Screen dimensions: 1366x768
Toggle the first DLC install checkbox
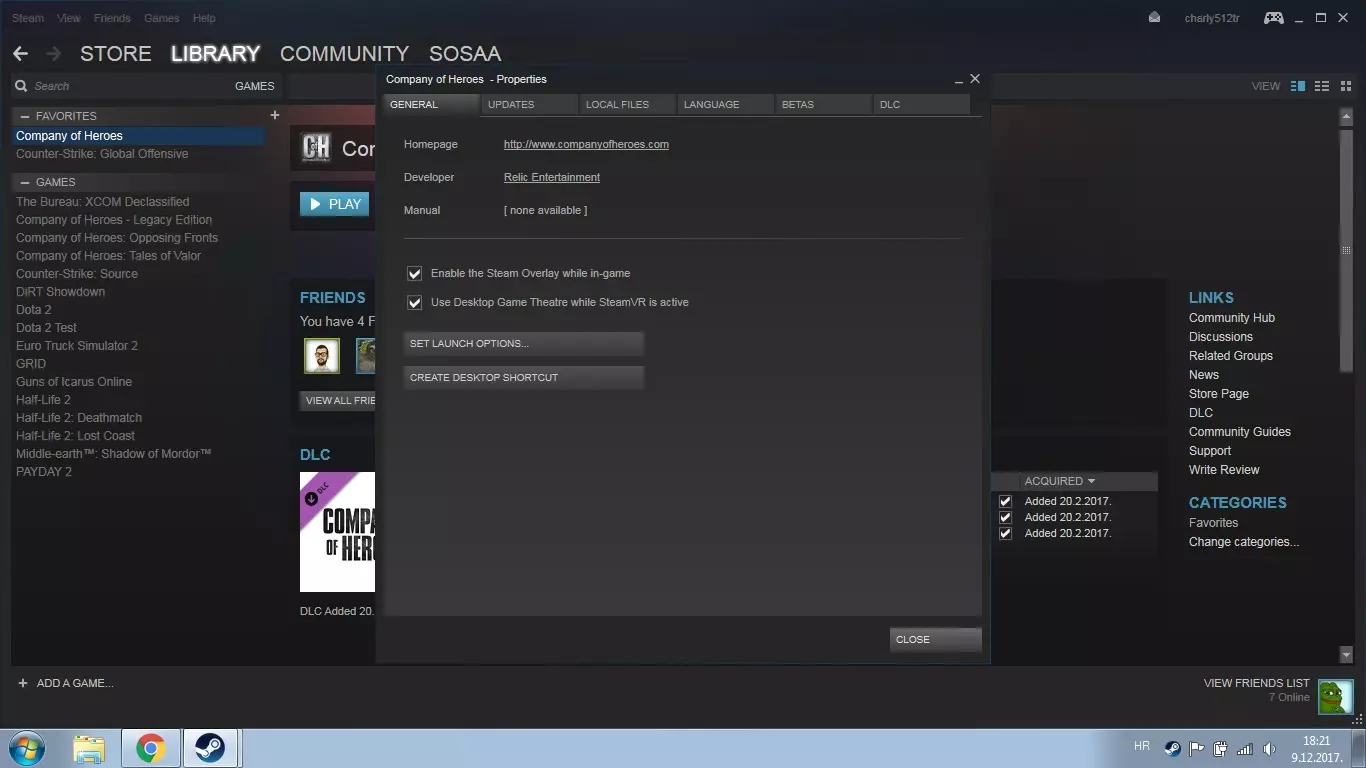pos(1005,501)
